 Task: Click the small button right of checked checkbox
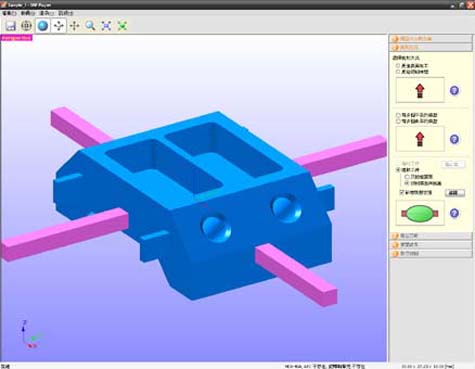[x=455, y=193]
